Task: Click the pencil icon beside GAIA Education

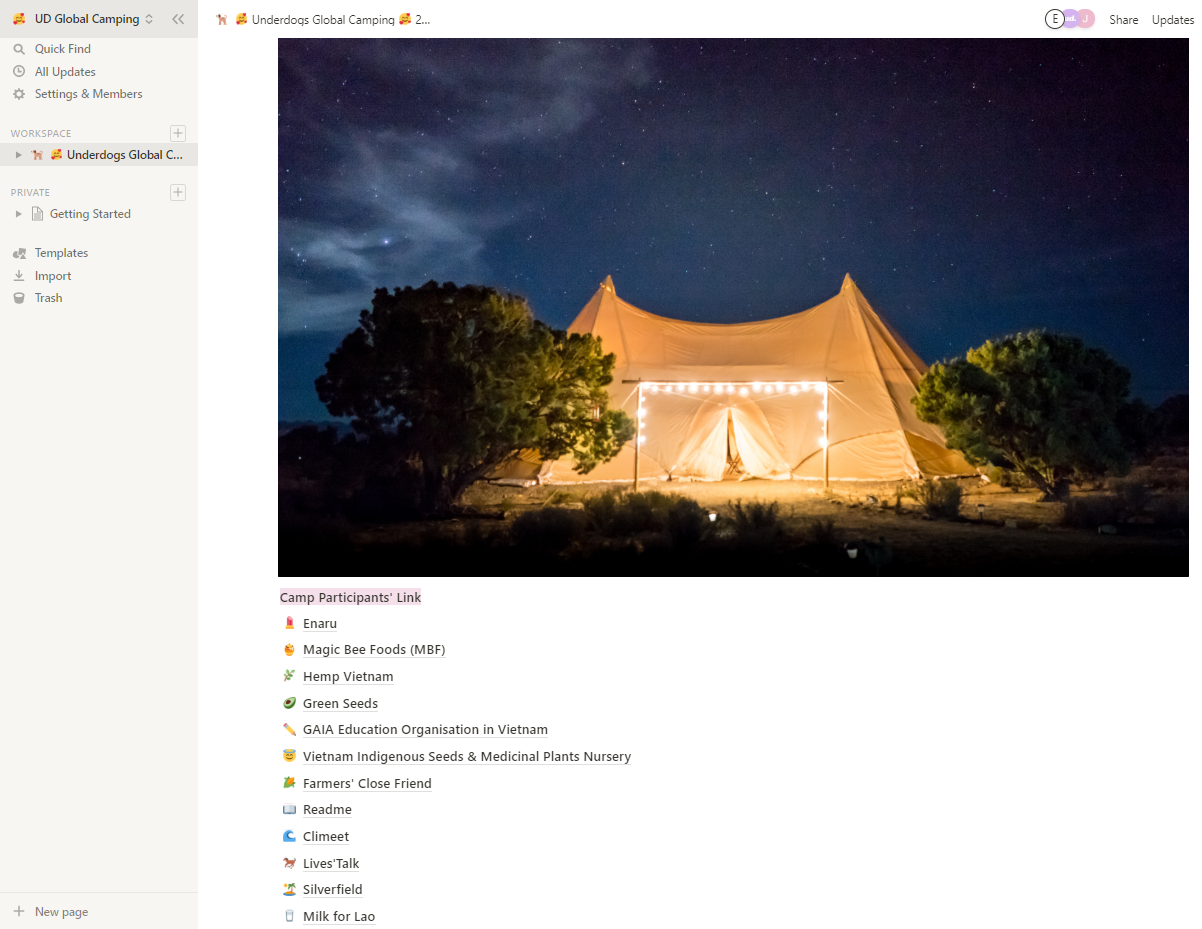Action: [289, 730]
